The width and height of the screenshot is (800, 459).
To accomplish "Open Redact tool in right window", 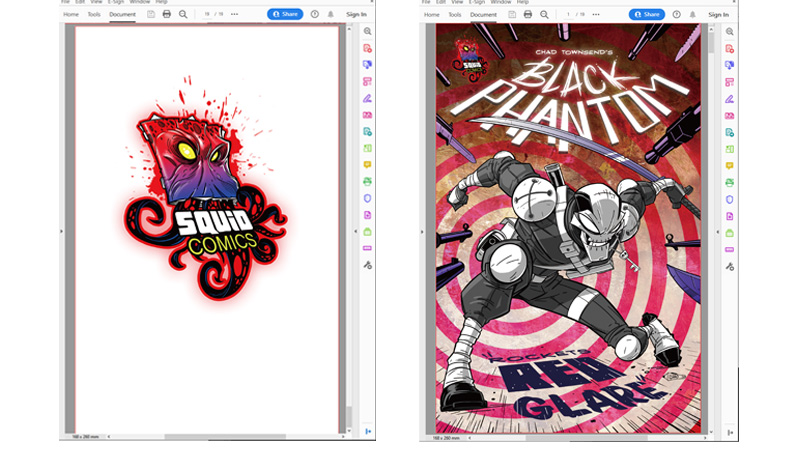I will 730,249.
